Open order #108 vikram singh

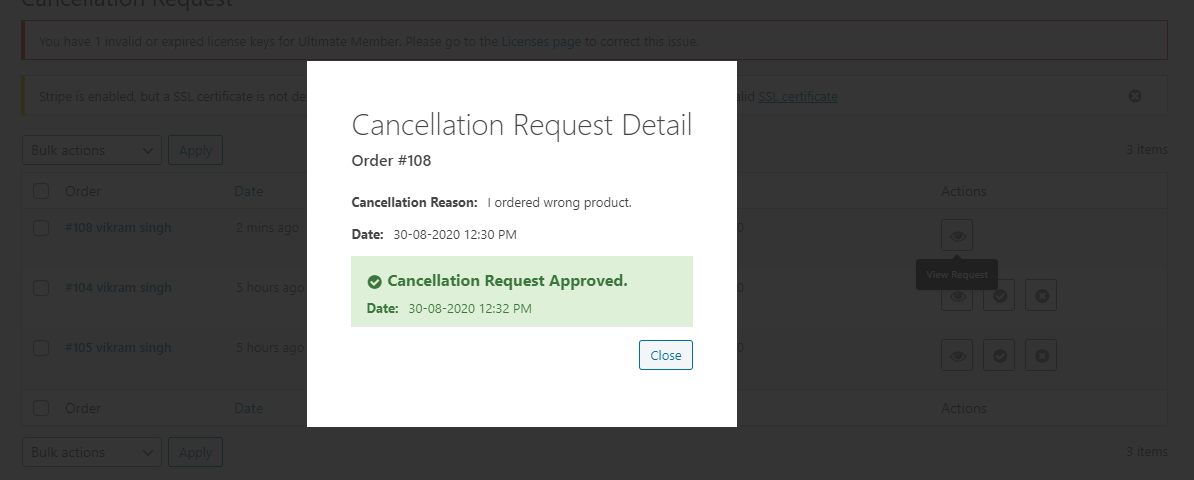[118, 227]
